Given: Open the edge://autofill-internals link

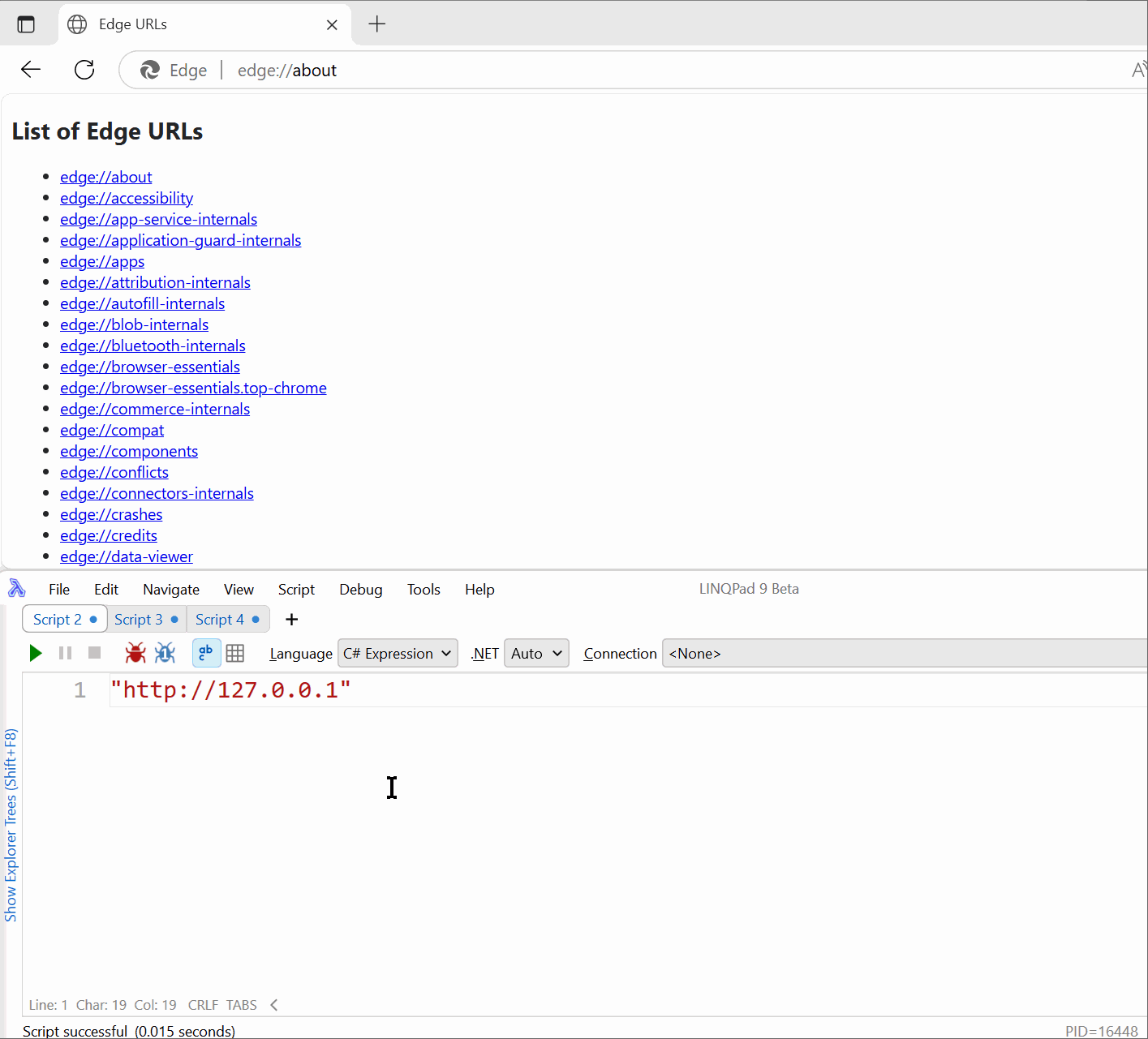Looking at the screenshot, I should (x=143, y=303).
